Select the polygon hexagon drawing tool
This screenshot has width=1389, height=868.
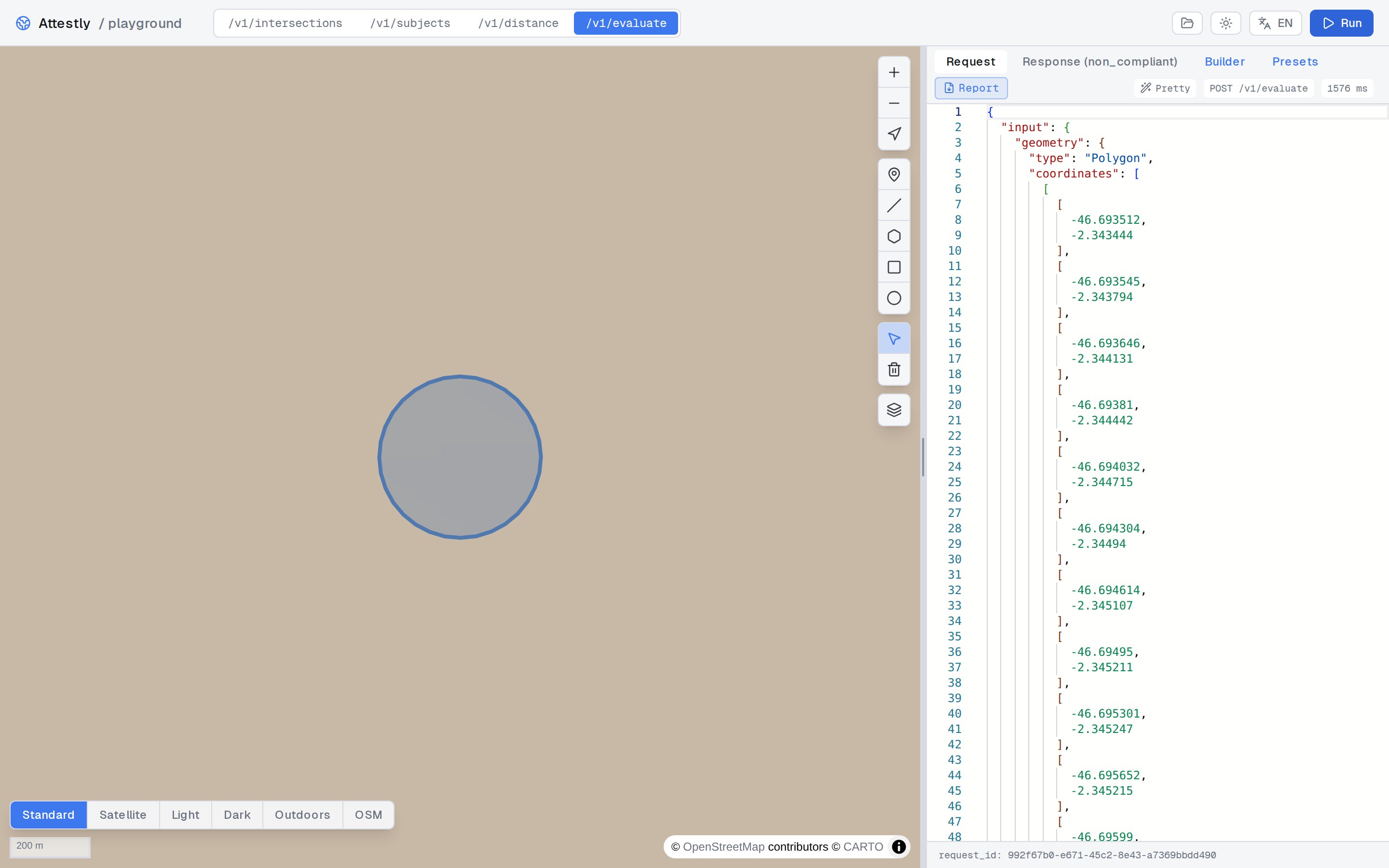[894, 236]
